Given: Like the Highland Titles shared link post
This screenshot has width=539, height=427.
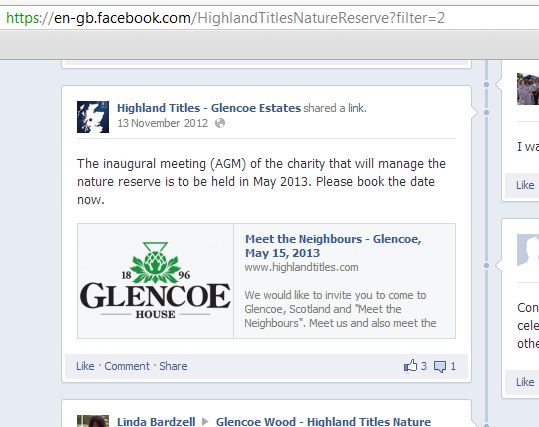Looking at the screenshot, I should tap(85, 366).
